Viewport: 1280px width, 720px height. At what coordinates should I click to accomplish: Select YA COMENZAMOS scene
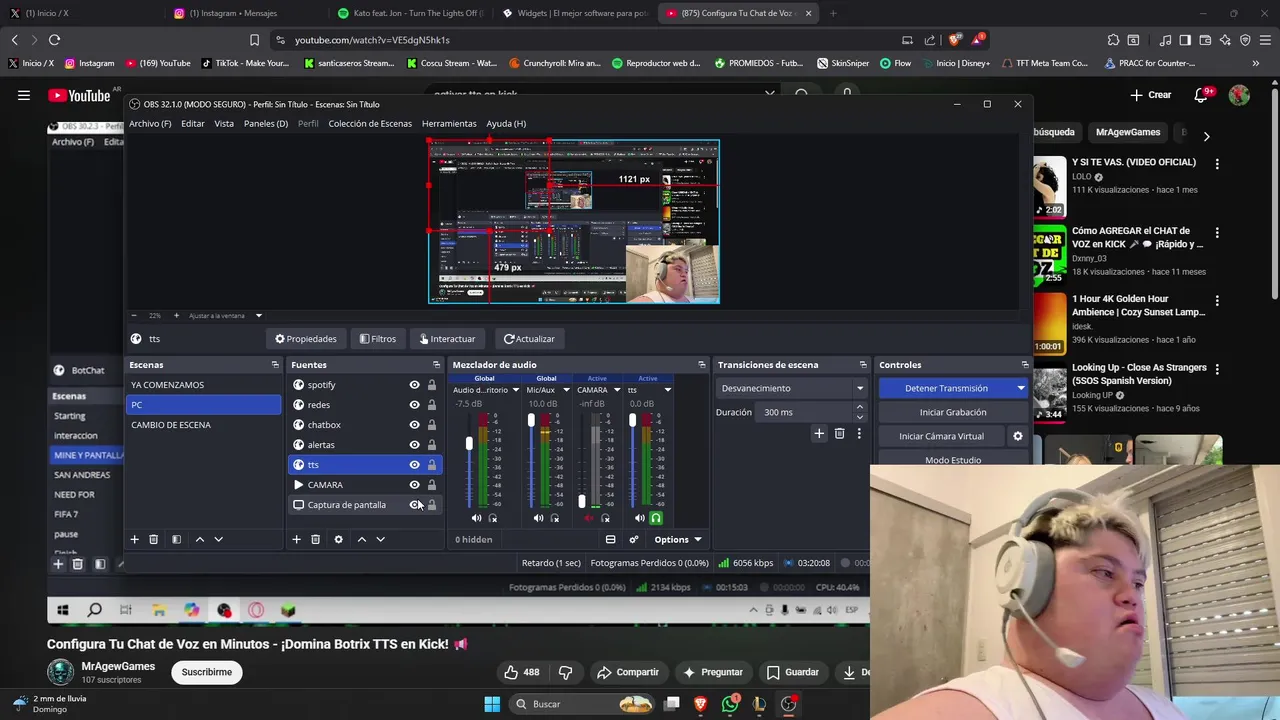coord(204,385)
